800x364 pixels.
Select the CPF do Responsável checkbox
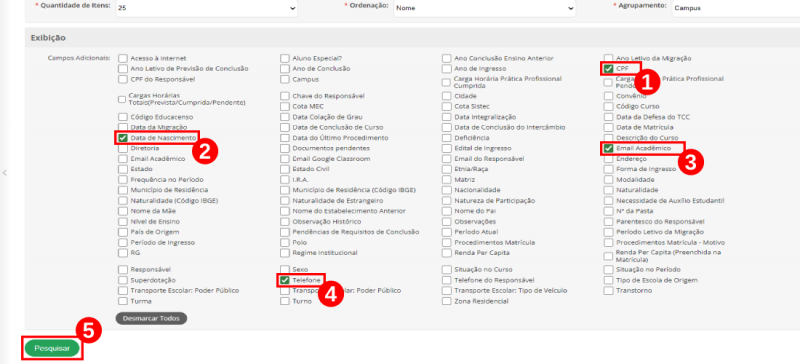point(122,79)
